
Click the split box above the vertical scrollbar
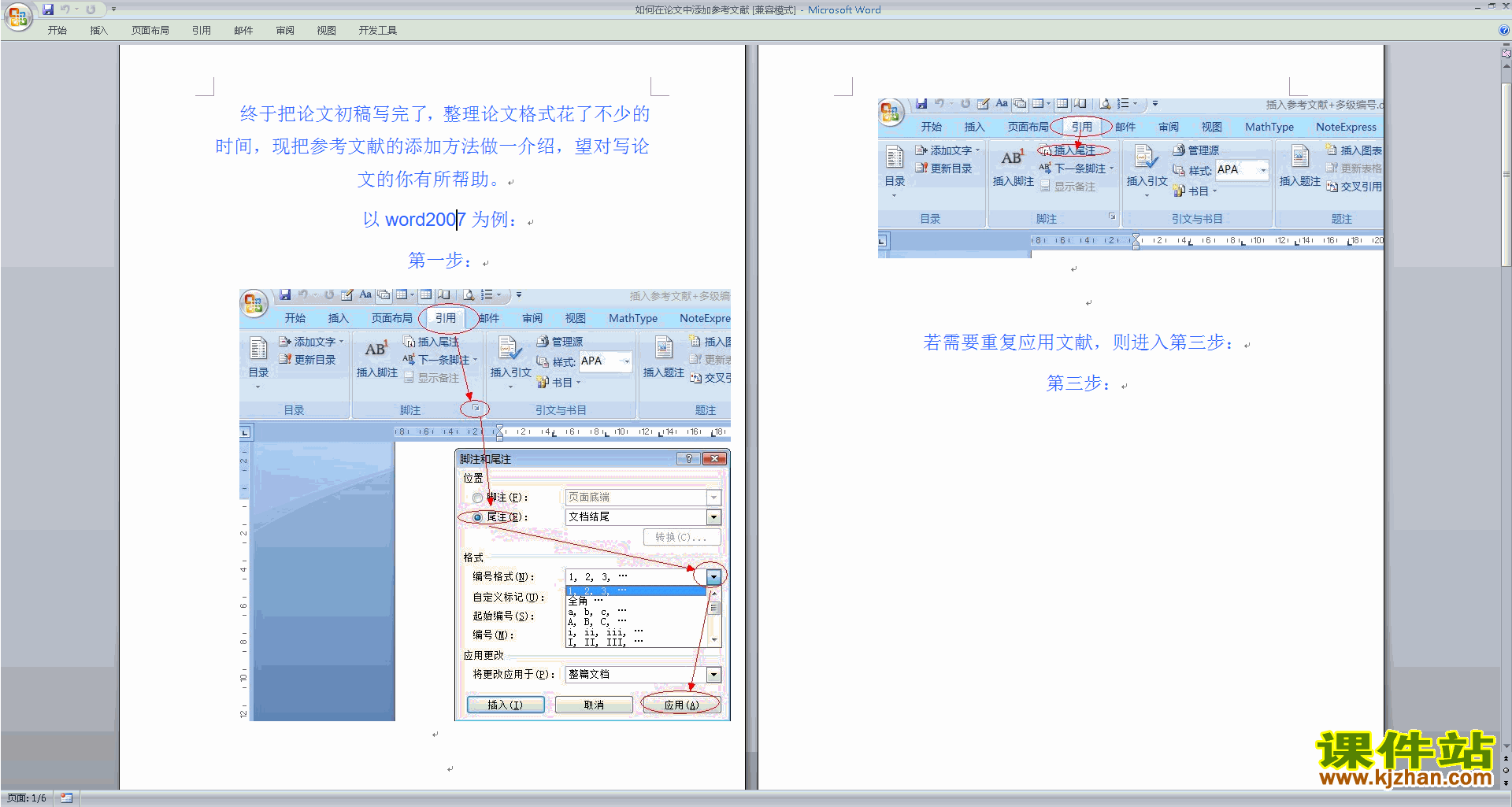coord(1506,45)
